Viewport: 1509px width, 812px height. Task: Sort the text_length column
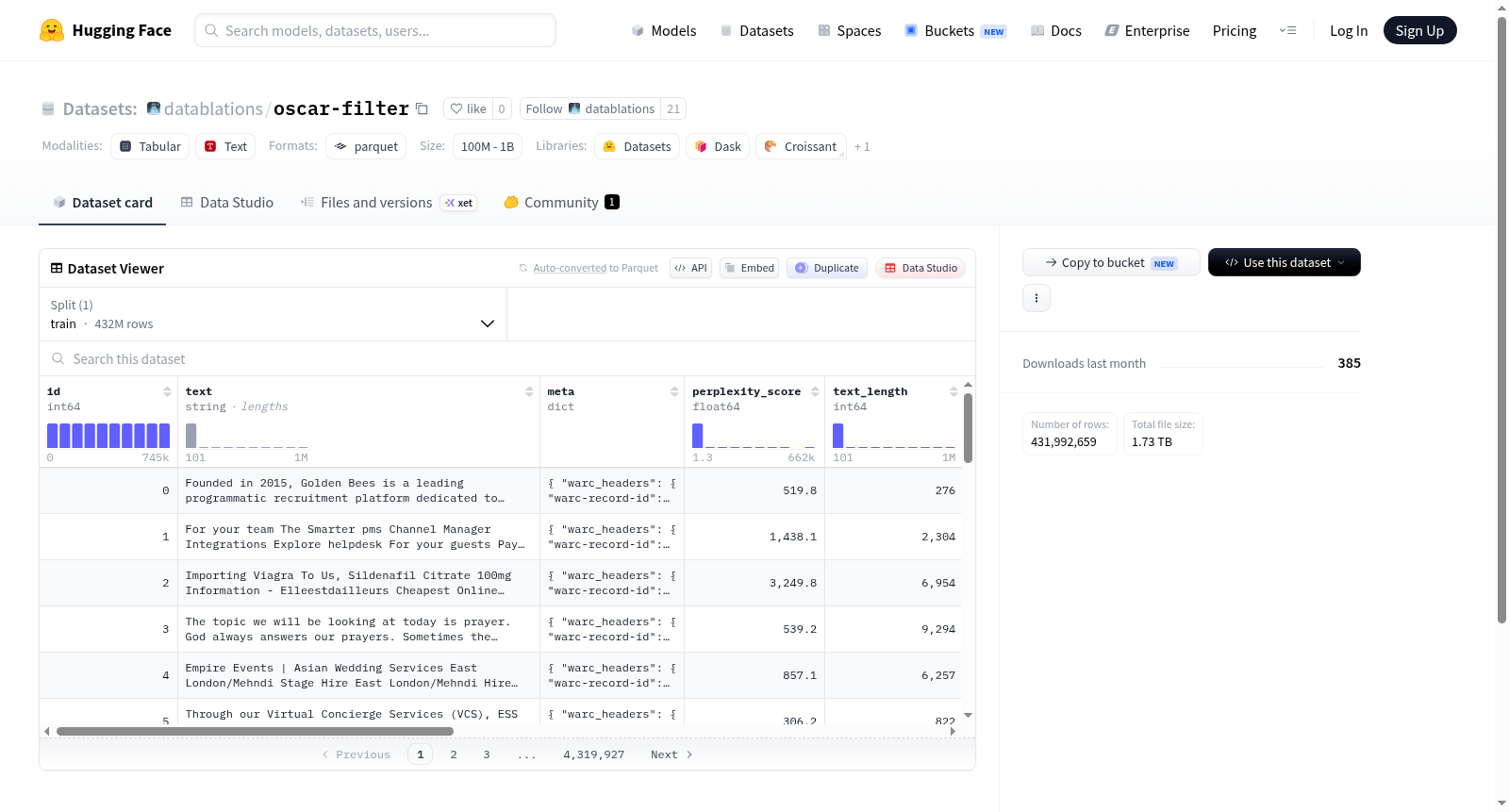click(x=953, y=391)
